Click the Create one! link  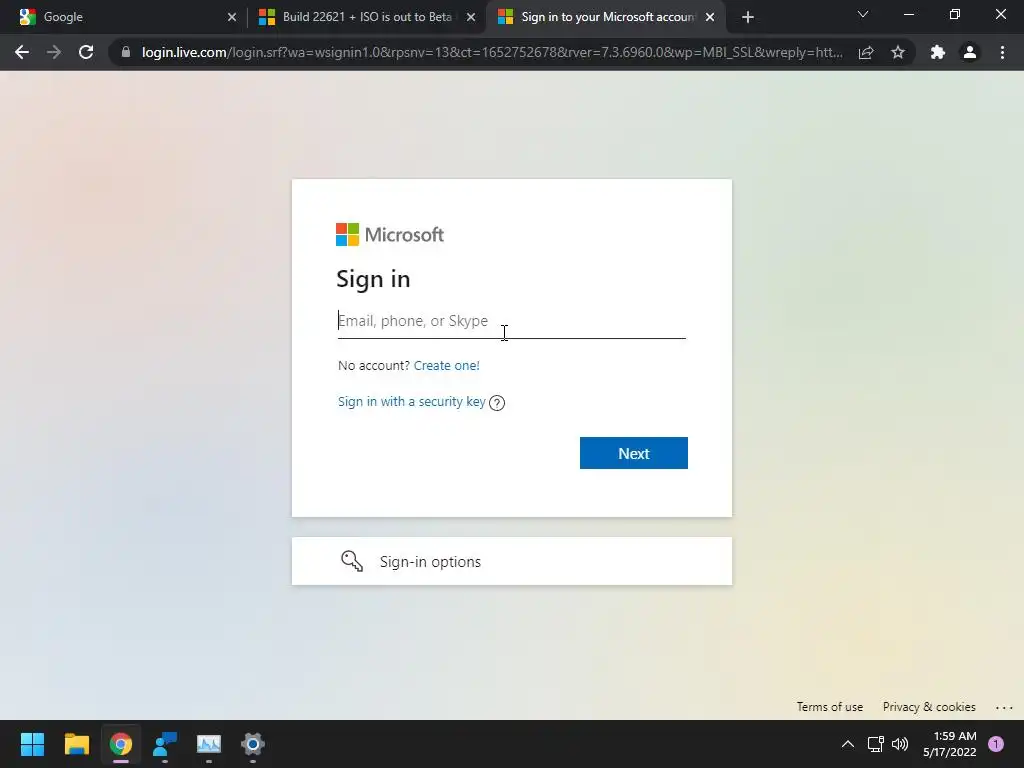point(447,365)
